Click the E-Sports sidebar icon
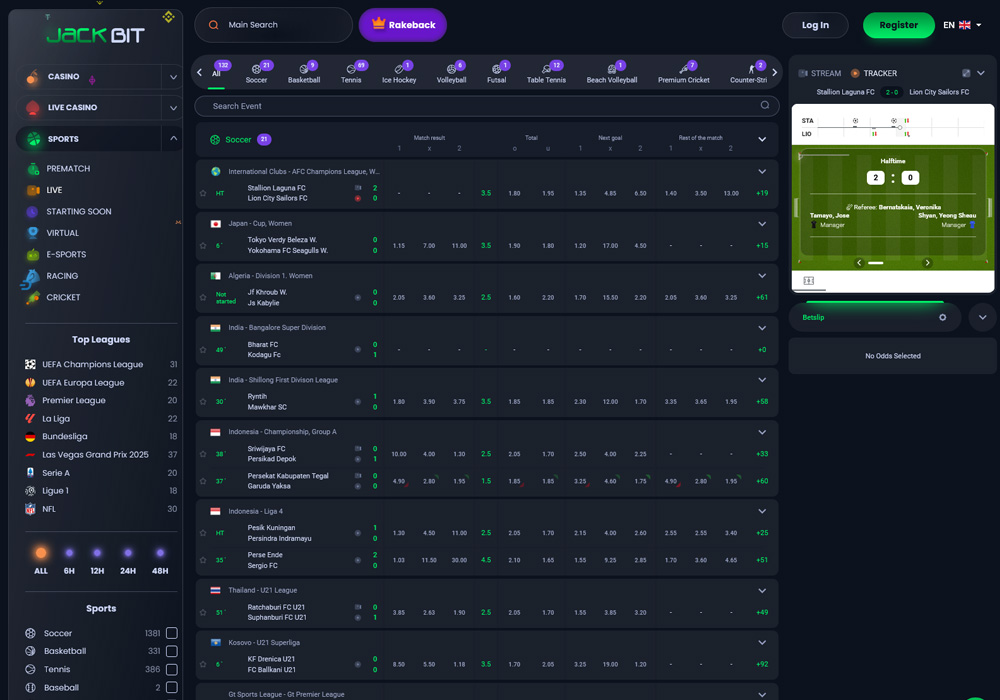The image size is (1000, 700). click(x=34, y=255)
